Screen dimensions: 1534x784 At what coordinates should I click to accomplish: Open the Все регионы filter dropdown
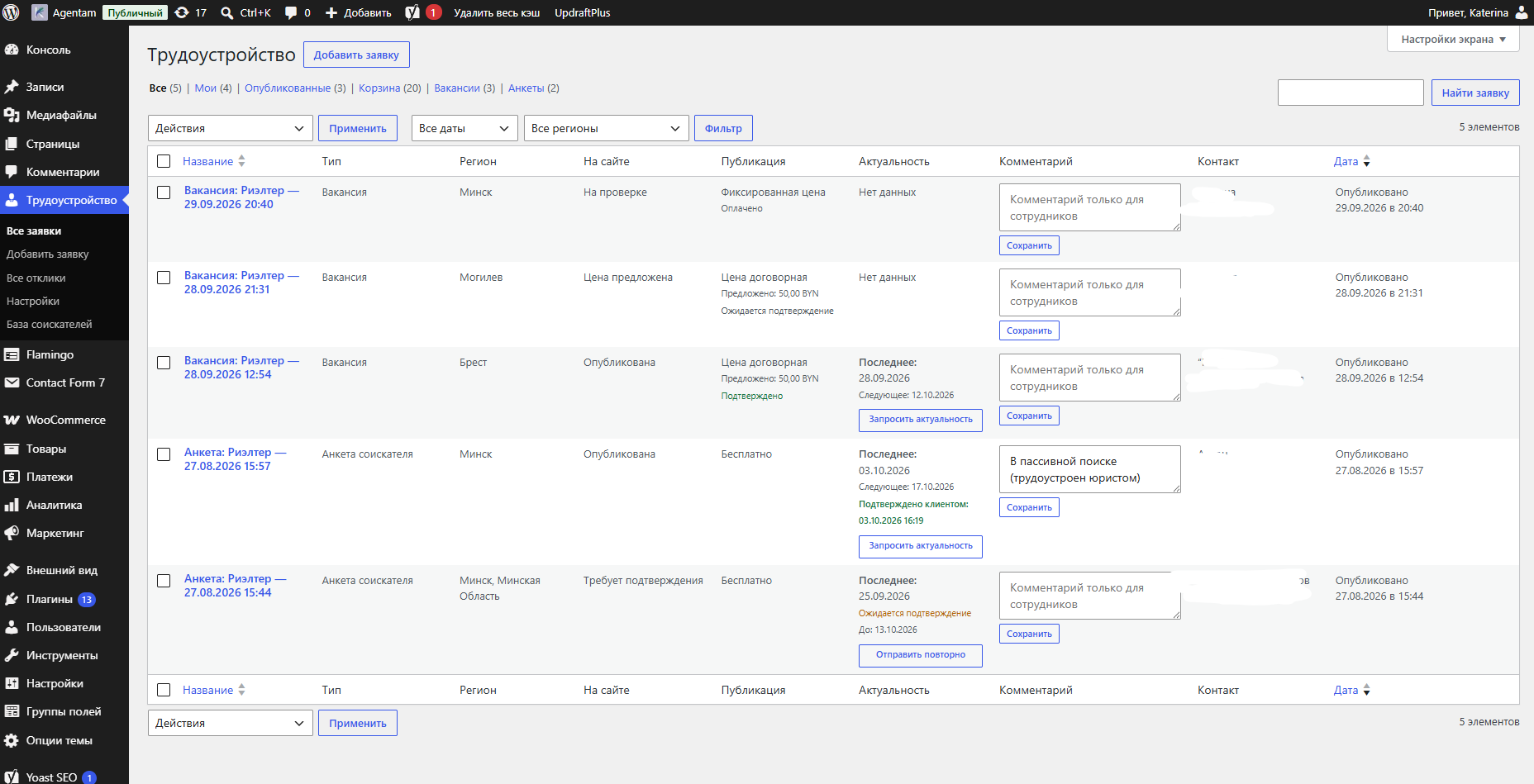pos(607,128)
